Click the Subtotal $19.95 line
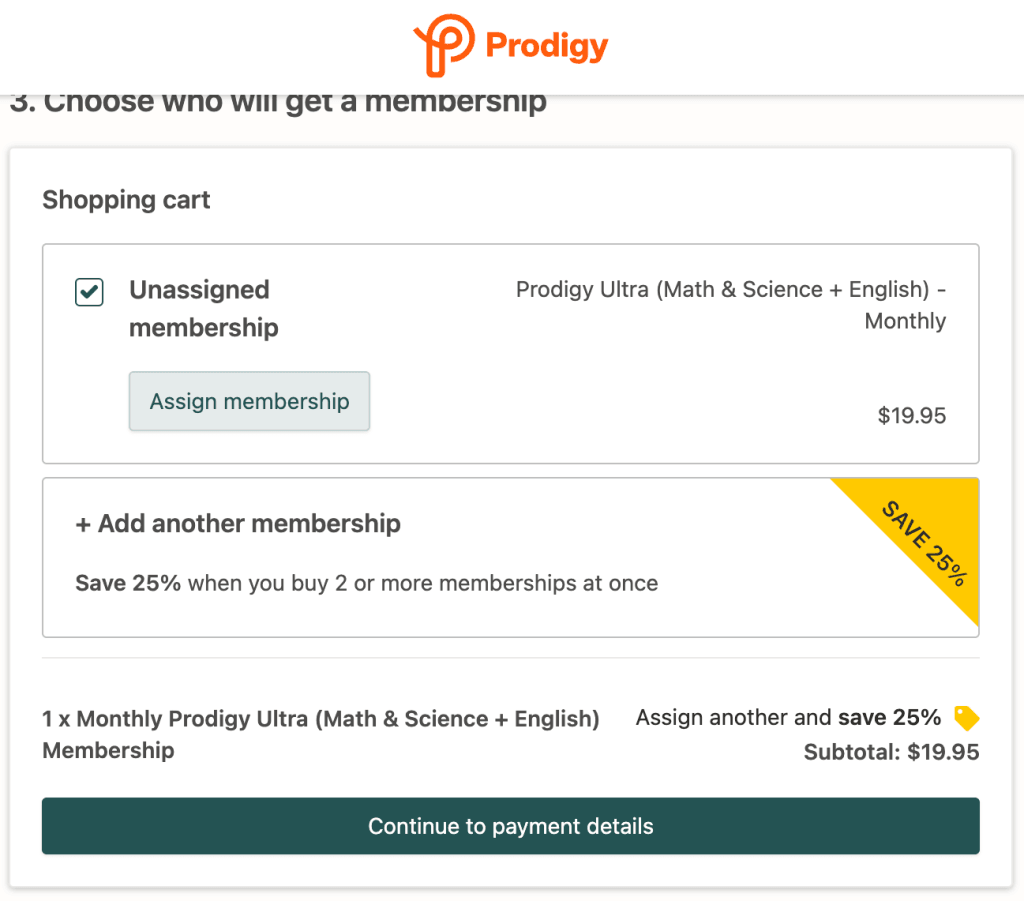This screenshot has width=1024, height=901. tap(892, 752)
